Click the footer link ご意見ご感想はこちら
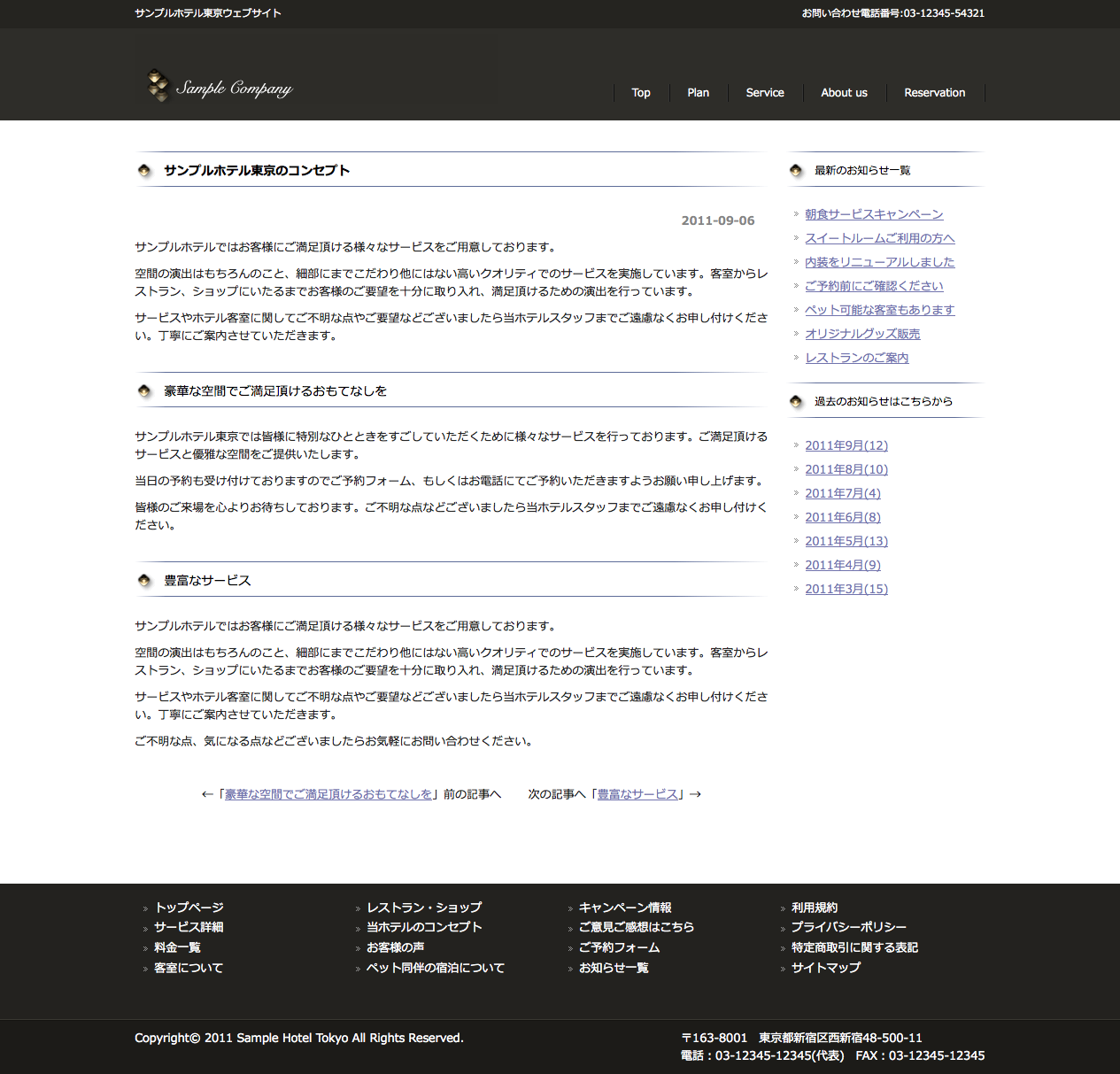Screen dimensions: 1120x1074 point(637,927)
